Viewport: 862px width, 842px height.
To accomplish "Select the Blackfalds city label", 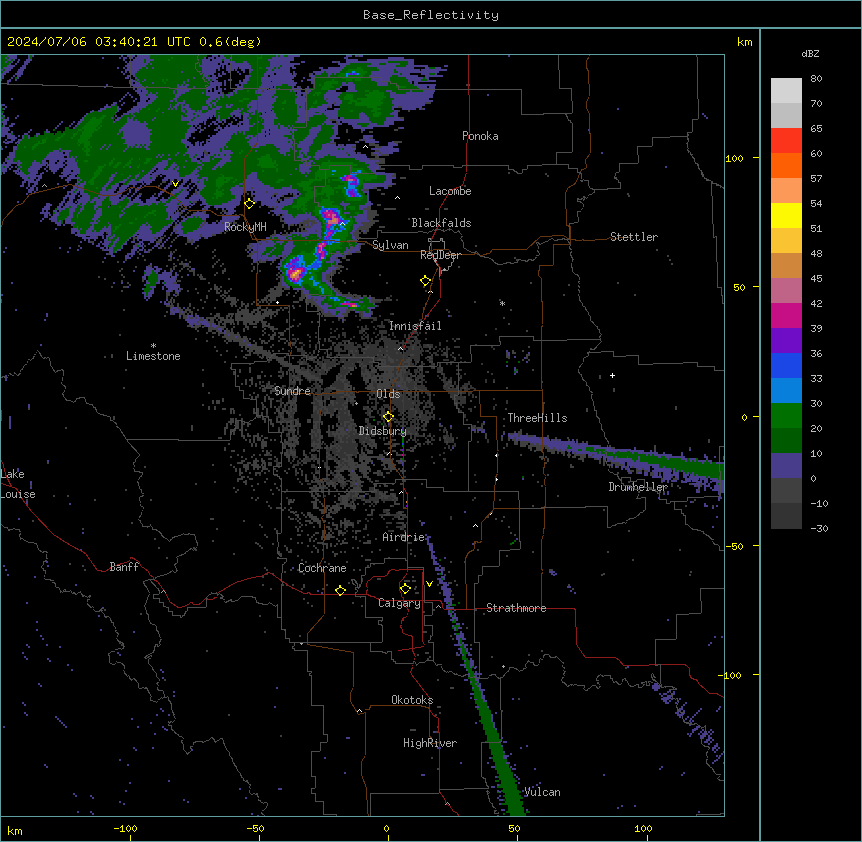I will tap(441, 223).
